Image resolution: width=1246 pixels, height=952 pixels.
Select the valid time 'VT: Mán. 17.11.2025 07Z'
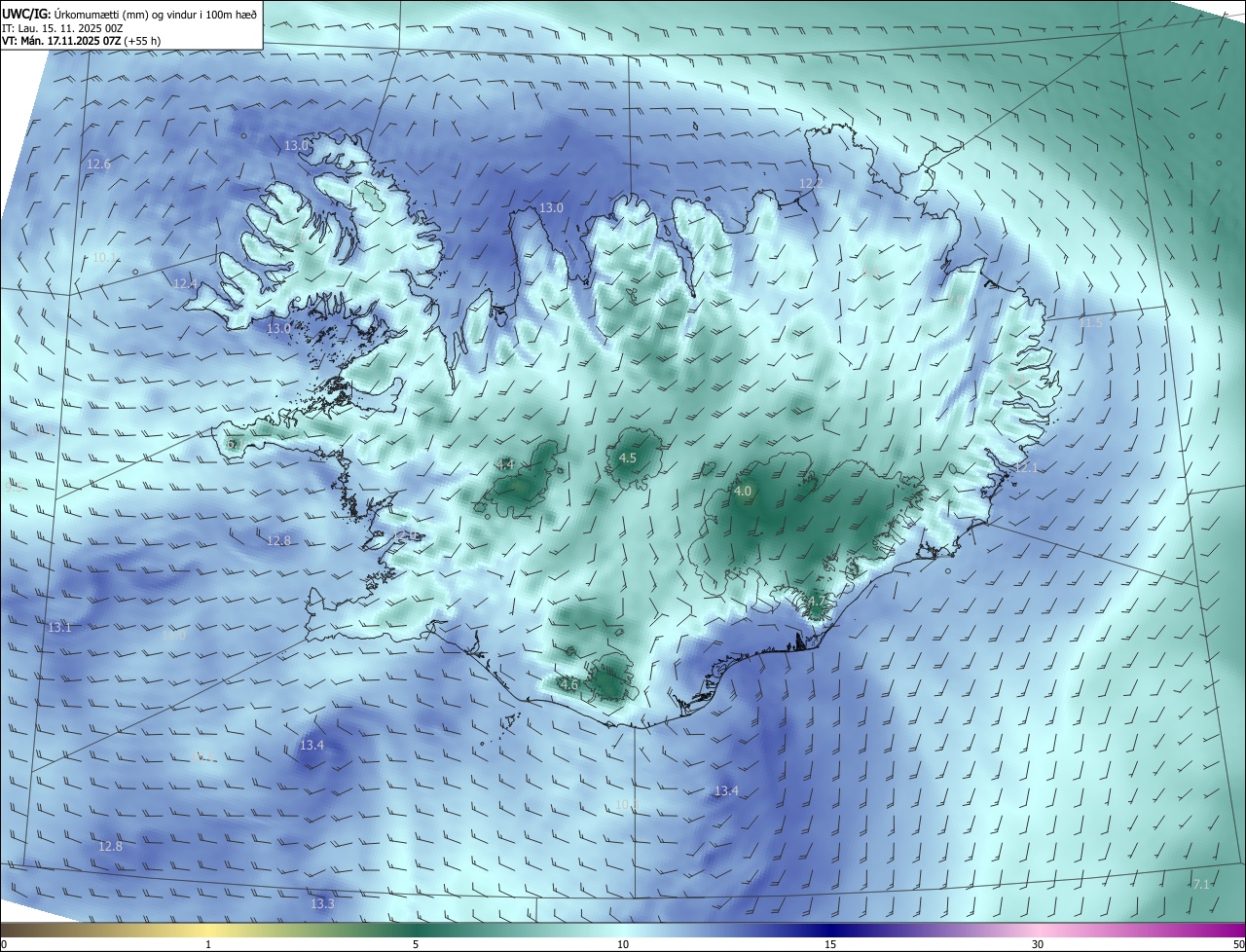[x=60, y=41]
